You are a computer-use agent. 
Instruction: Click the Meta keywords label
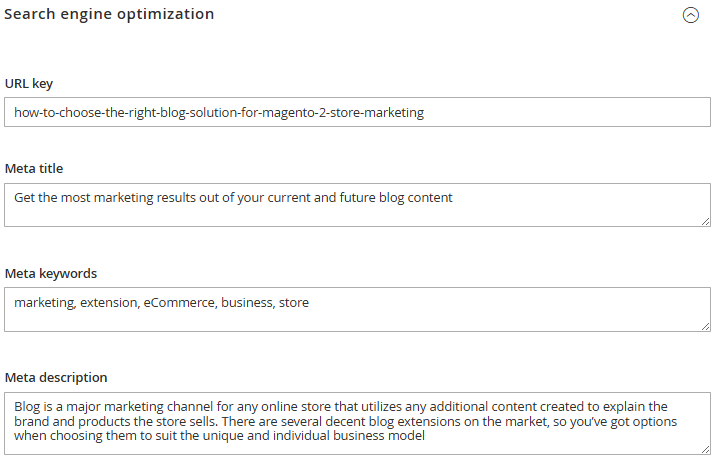click(50, 273)
